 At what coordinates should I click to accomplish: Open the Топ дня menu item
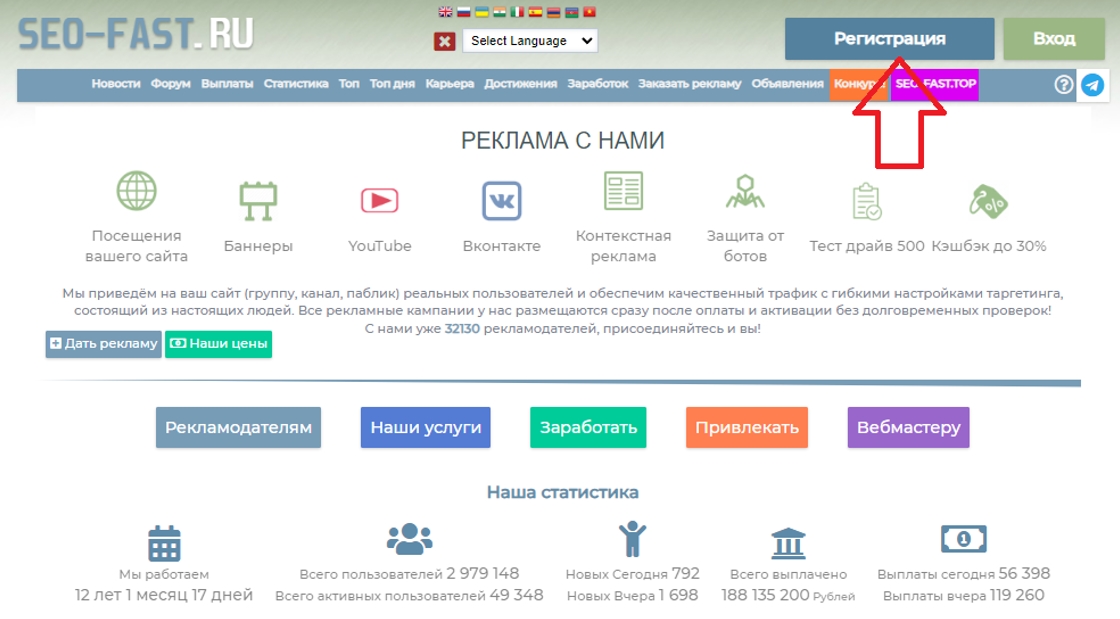392,84
